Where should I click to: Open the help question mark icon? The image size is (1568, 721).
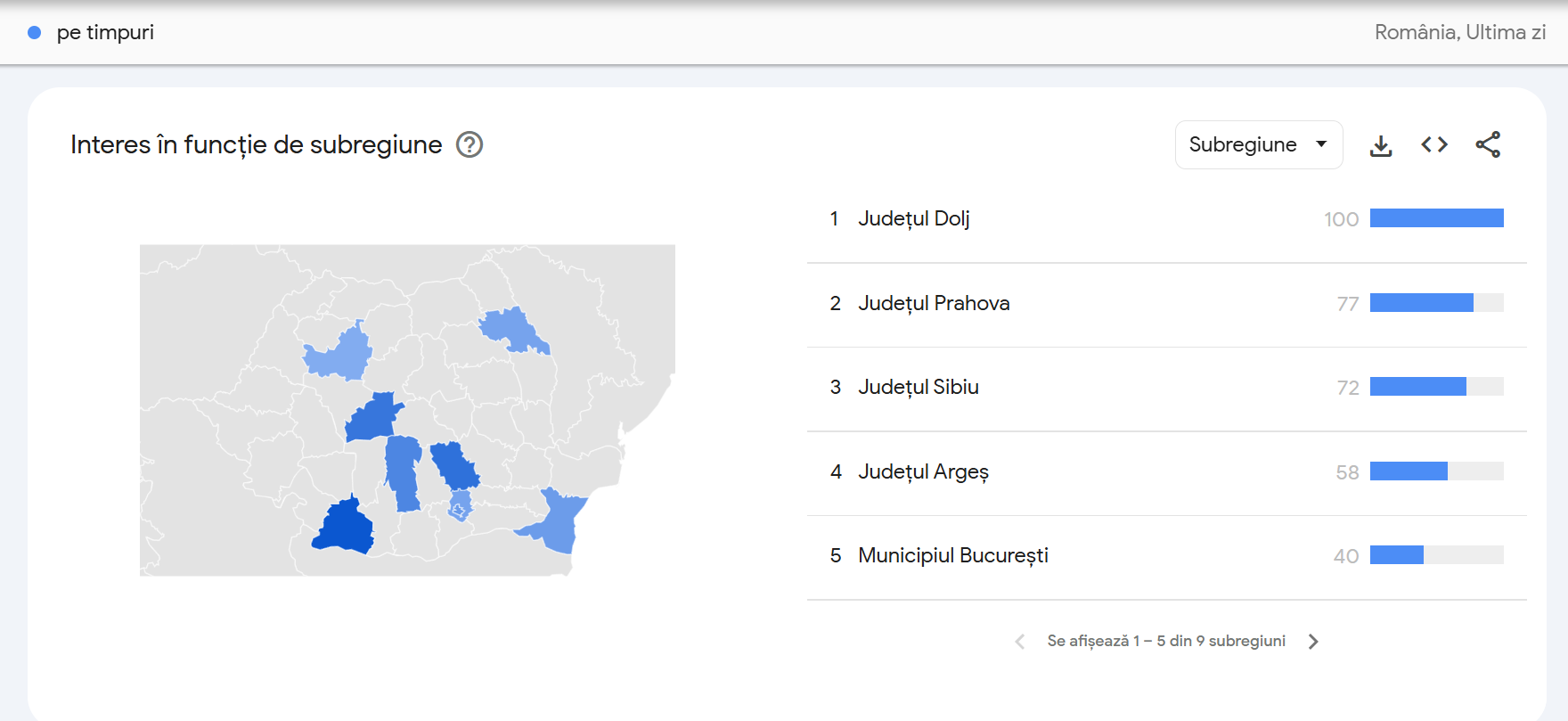pos(470,144)
